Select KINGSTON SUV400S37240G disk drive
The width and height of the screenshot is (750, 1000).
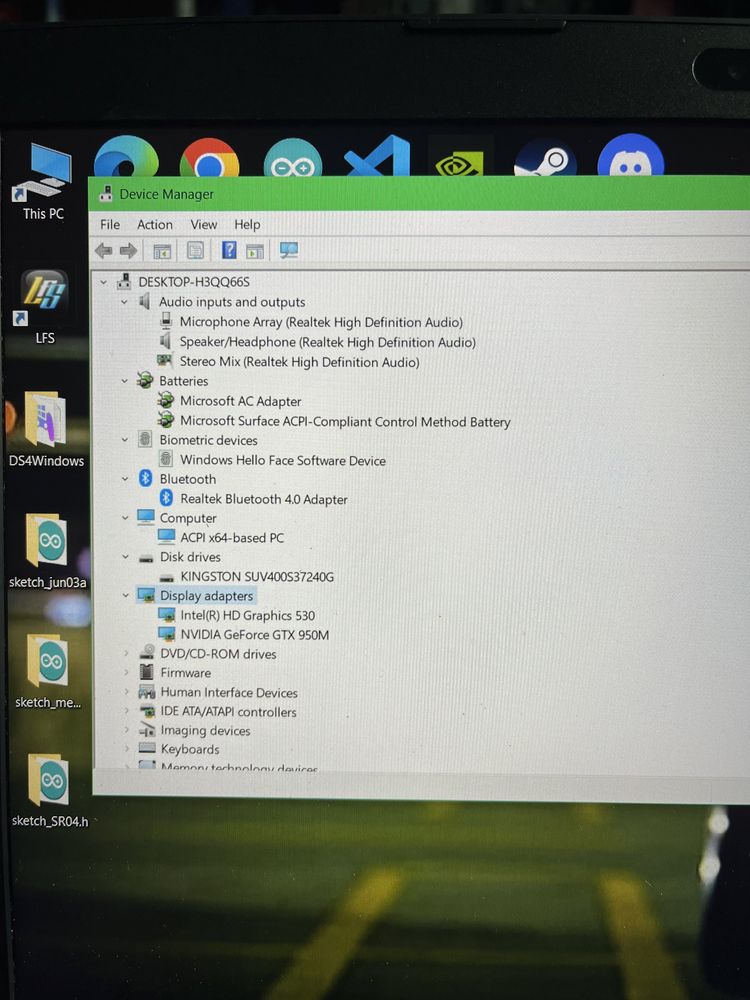pos(257,577)
